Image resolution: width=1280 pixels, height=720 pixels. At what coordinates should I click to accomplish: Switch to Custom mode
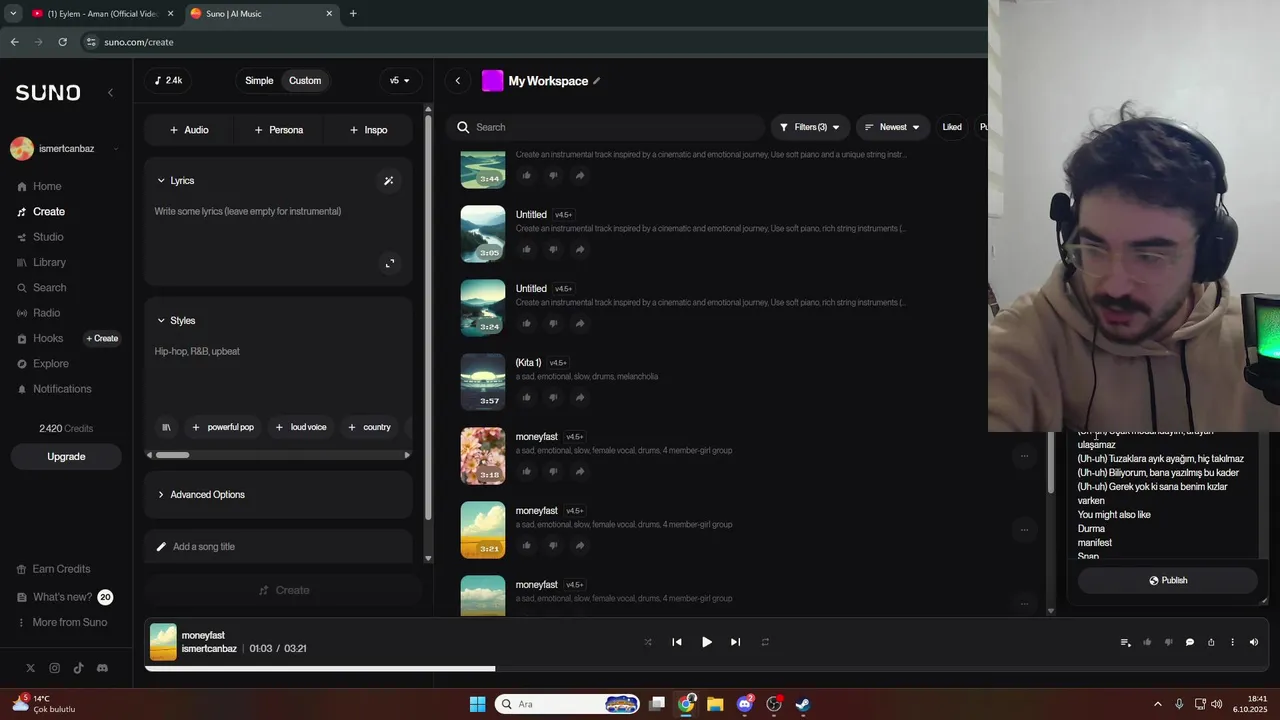[x=305, y=81]
